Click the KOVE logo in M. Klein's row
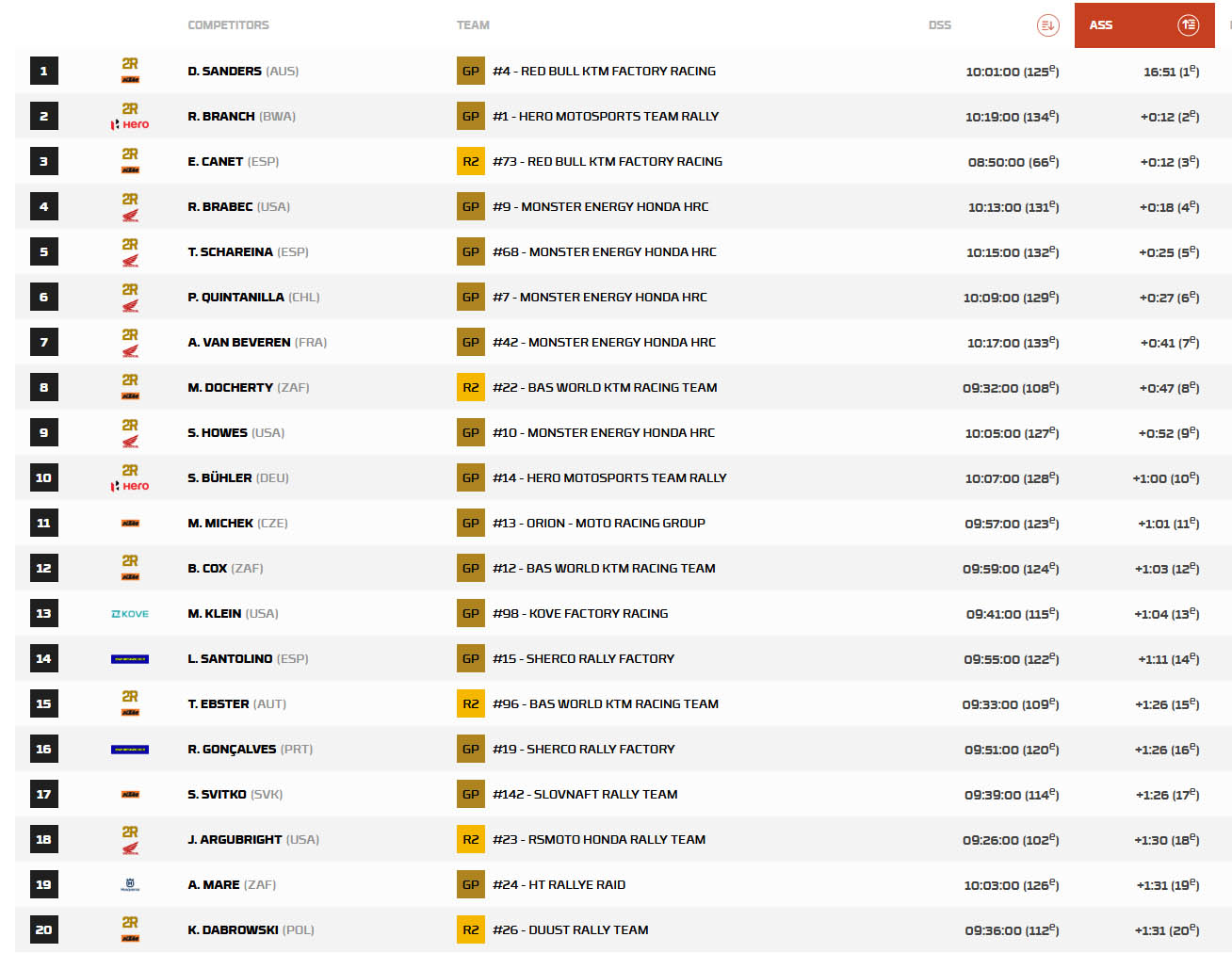Screen dimensions: 1232x953 point(130,614)
